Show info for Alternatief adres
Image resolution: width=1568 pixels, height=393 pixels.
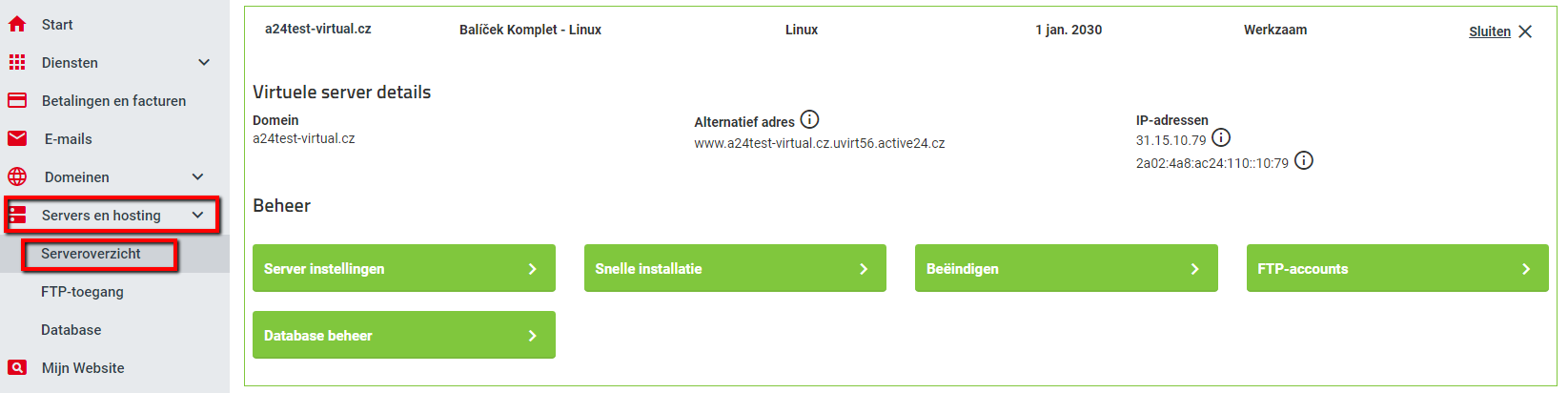pyautogui.click(x=809, y=119)
